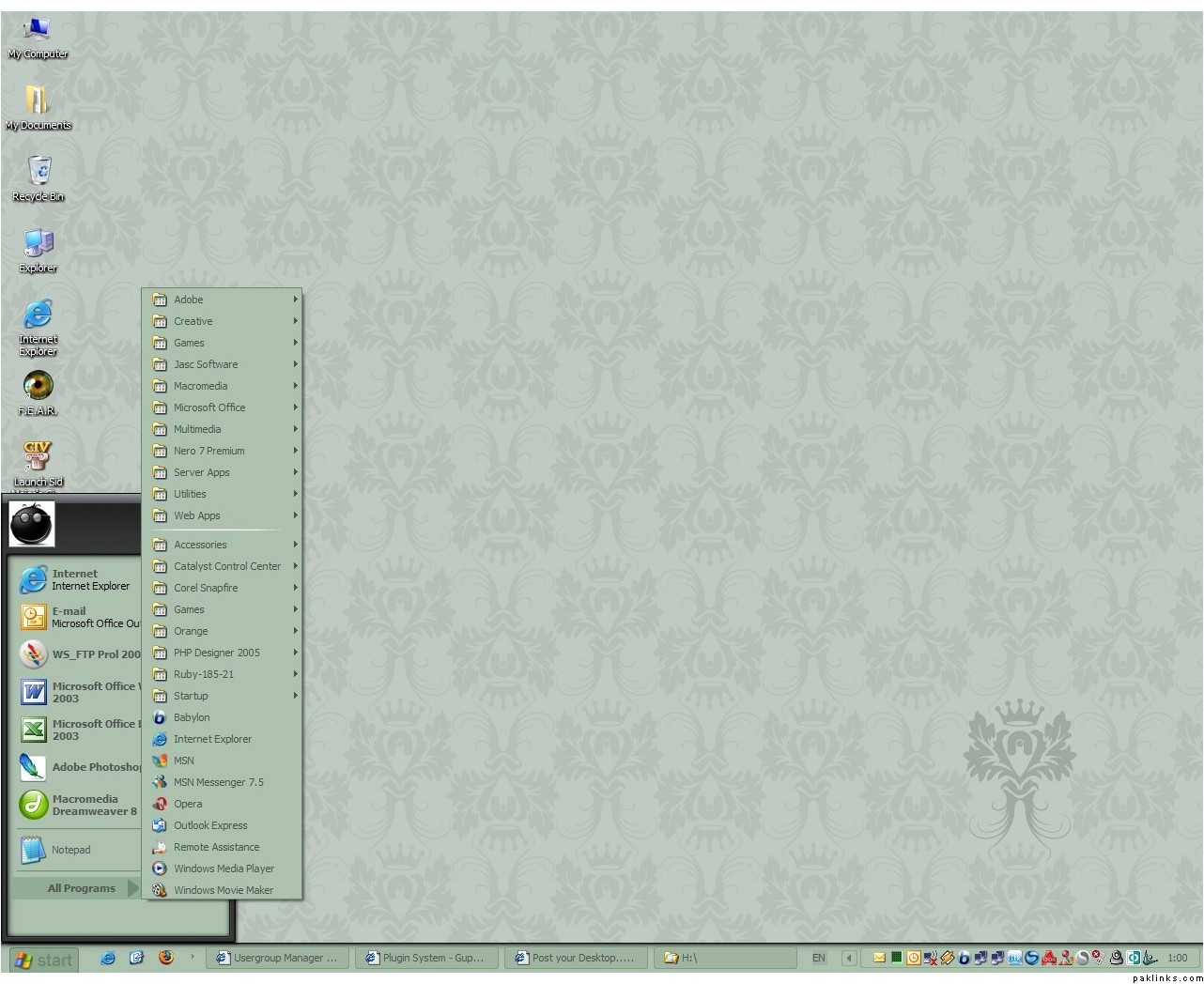Expand the Catalyst Control Center folder
Viewport: 1204px width, 984px height.
coord(226,566)
